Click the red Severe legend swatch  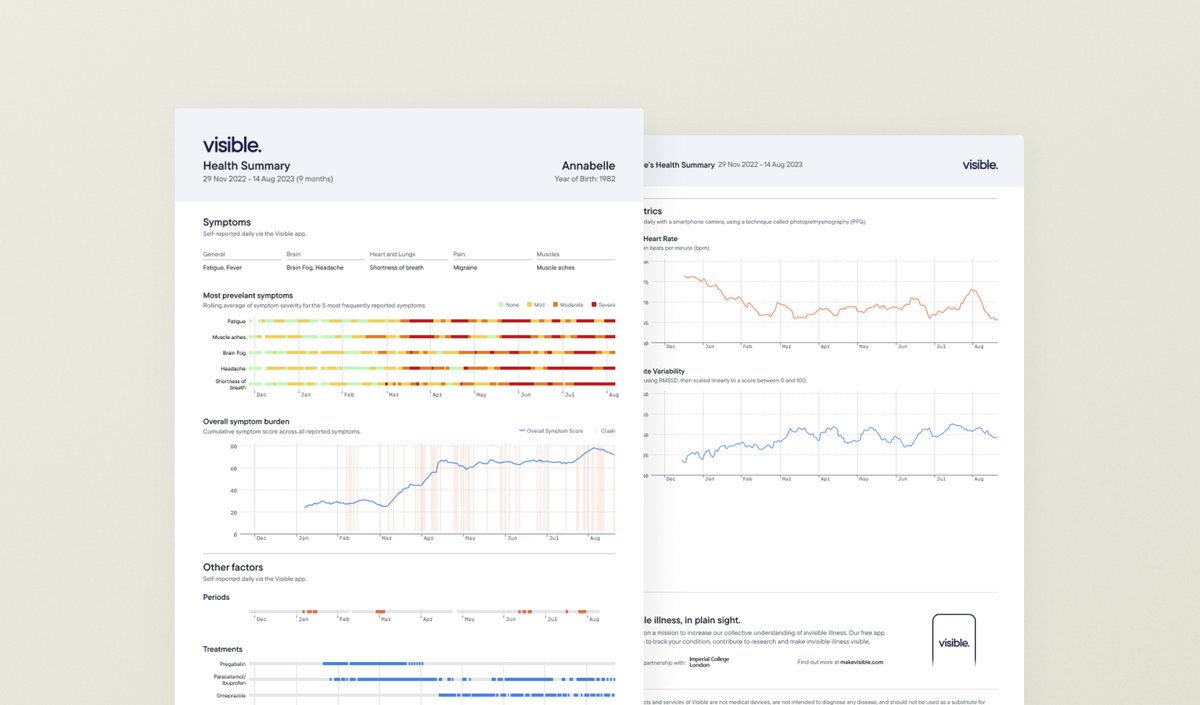click(593, 304)
